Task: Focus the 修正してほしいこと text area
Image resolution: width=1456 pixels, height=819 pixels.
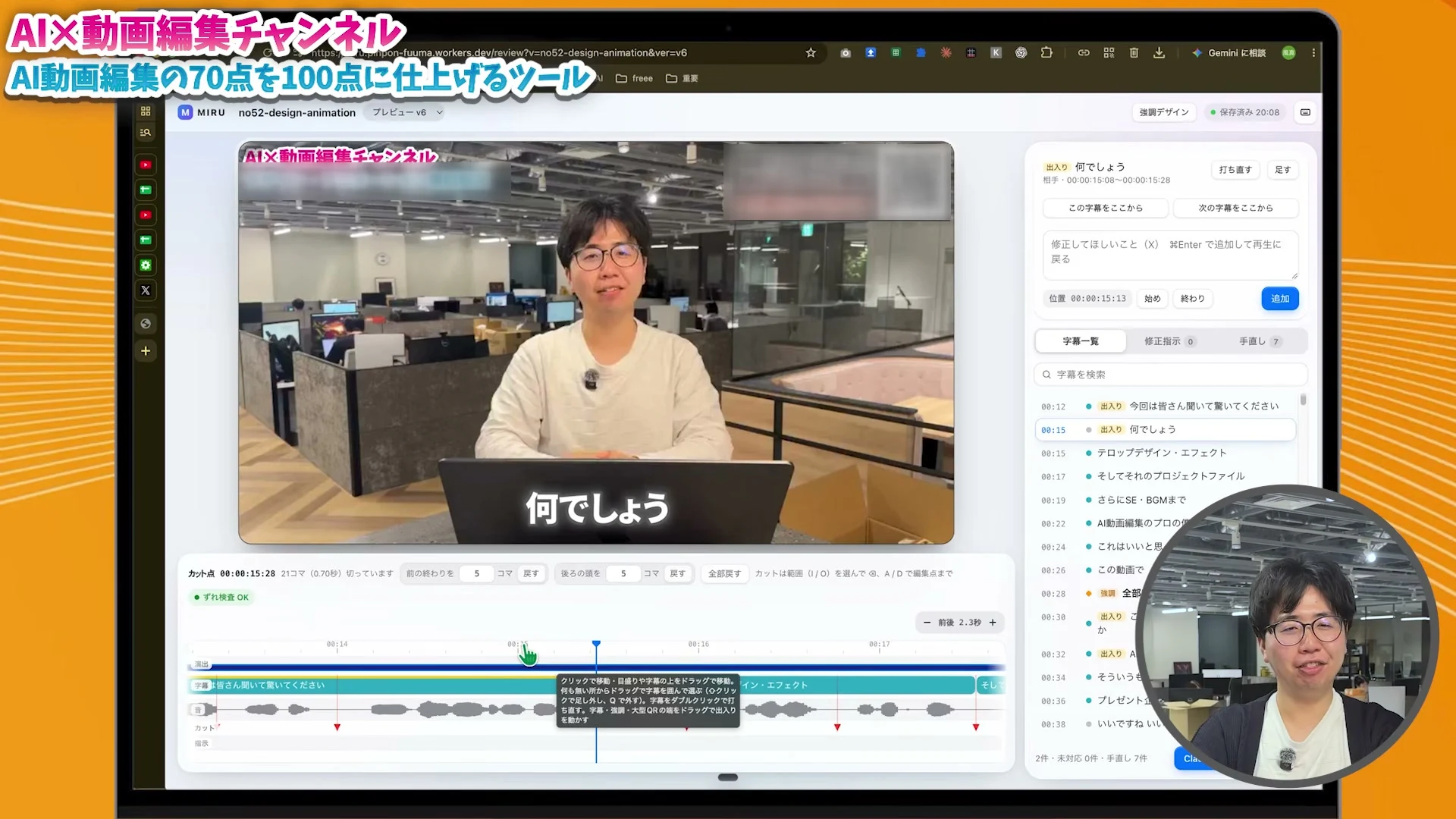Action: click(1170, 255)
